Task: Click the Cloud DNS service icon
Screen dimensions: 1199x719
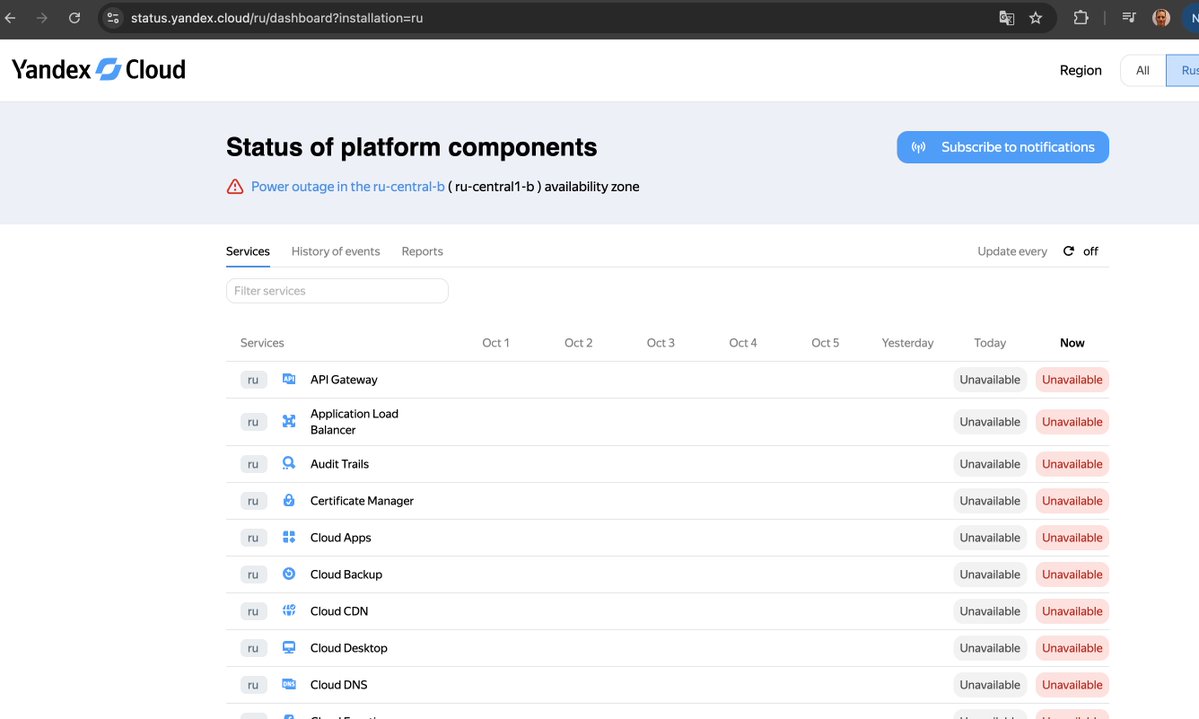Action: tap(288, 684)
